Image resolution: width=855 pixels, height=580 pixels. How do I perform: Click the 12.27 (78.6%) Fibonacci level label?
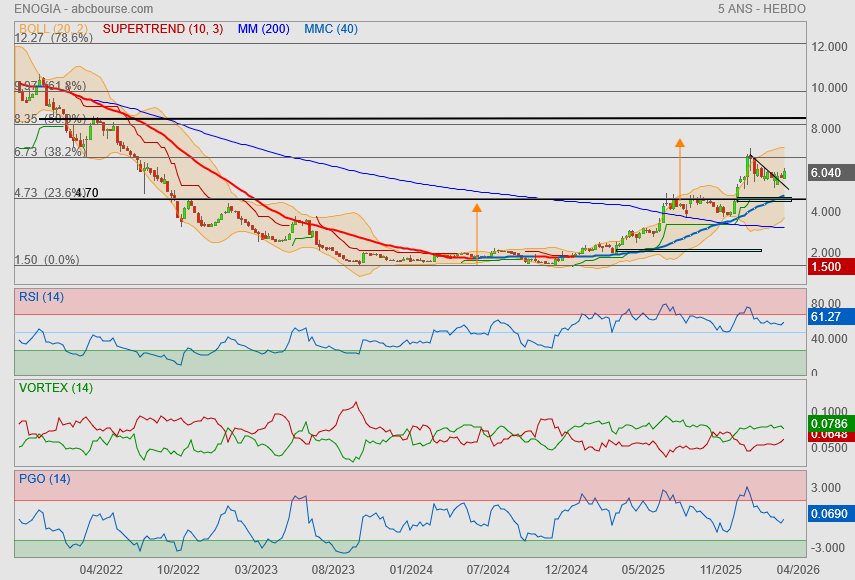point(53,38)
